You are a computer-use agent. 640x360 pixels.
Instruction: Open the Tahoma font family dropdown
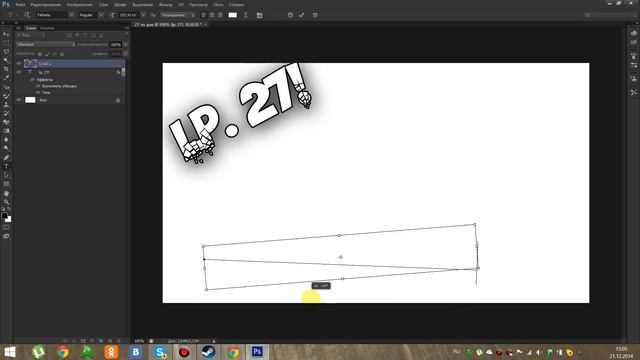[x=71, y=15]
